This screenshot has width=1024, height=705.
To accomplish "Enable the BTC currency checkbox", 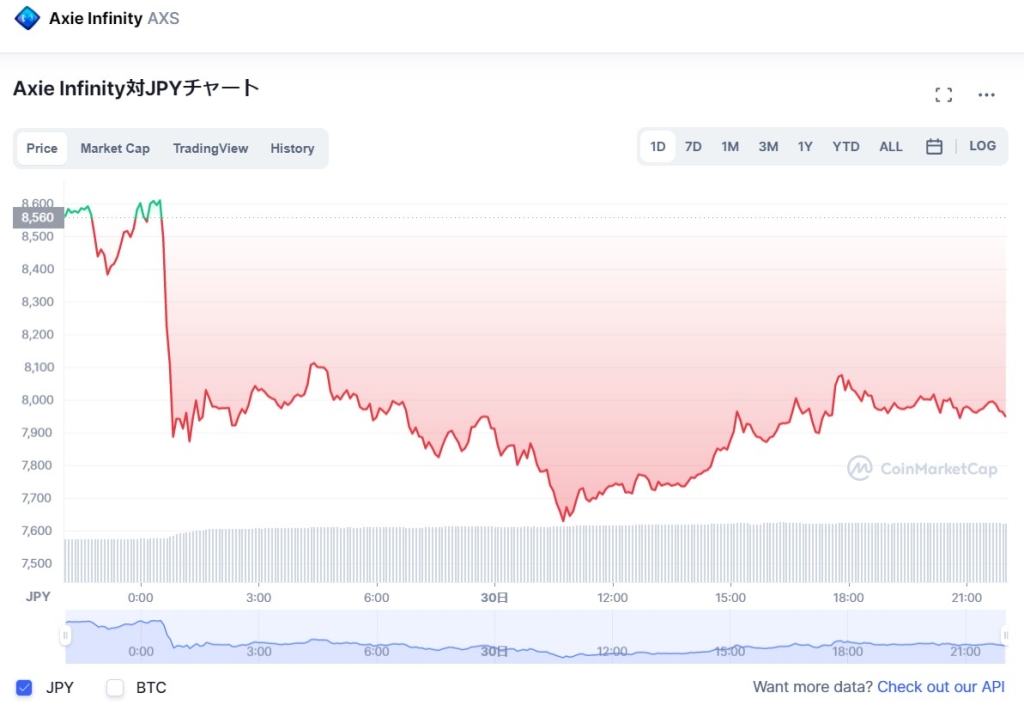I will point(115,688).
